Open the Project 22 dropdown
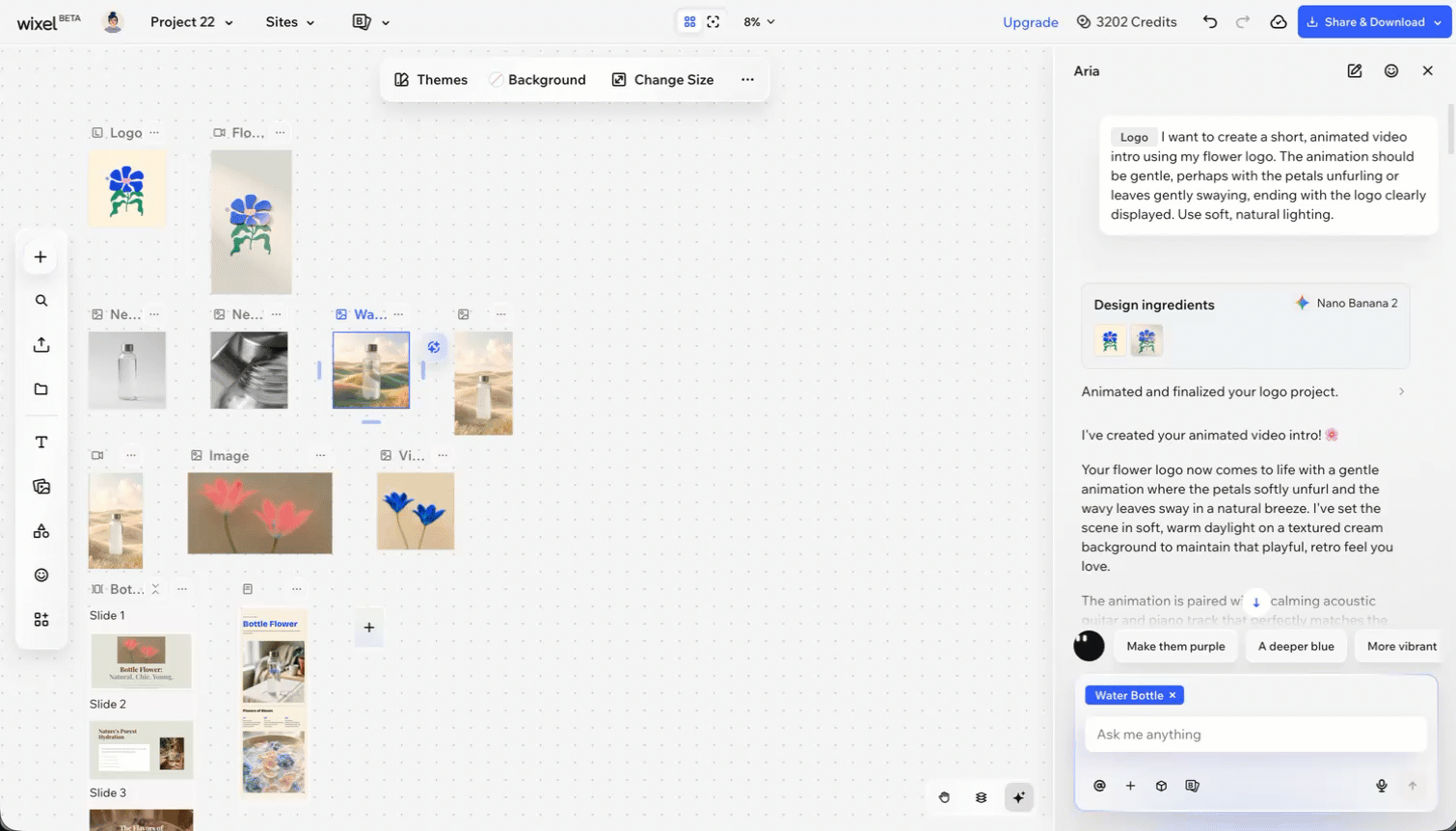Viewport: 1456px width, 831px height. [x=191, y=22]
